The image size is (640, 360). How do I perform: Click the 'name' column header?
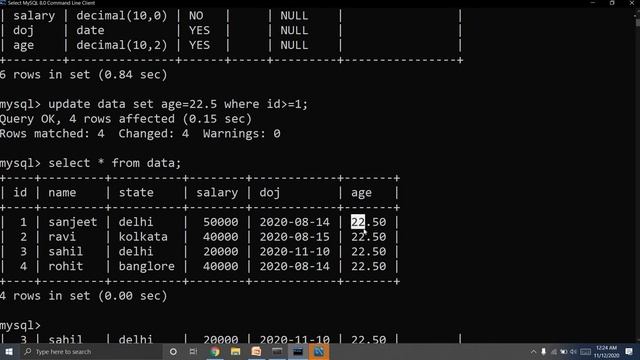pyautogui.click(x=62, y=193)
